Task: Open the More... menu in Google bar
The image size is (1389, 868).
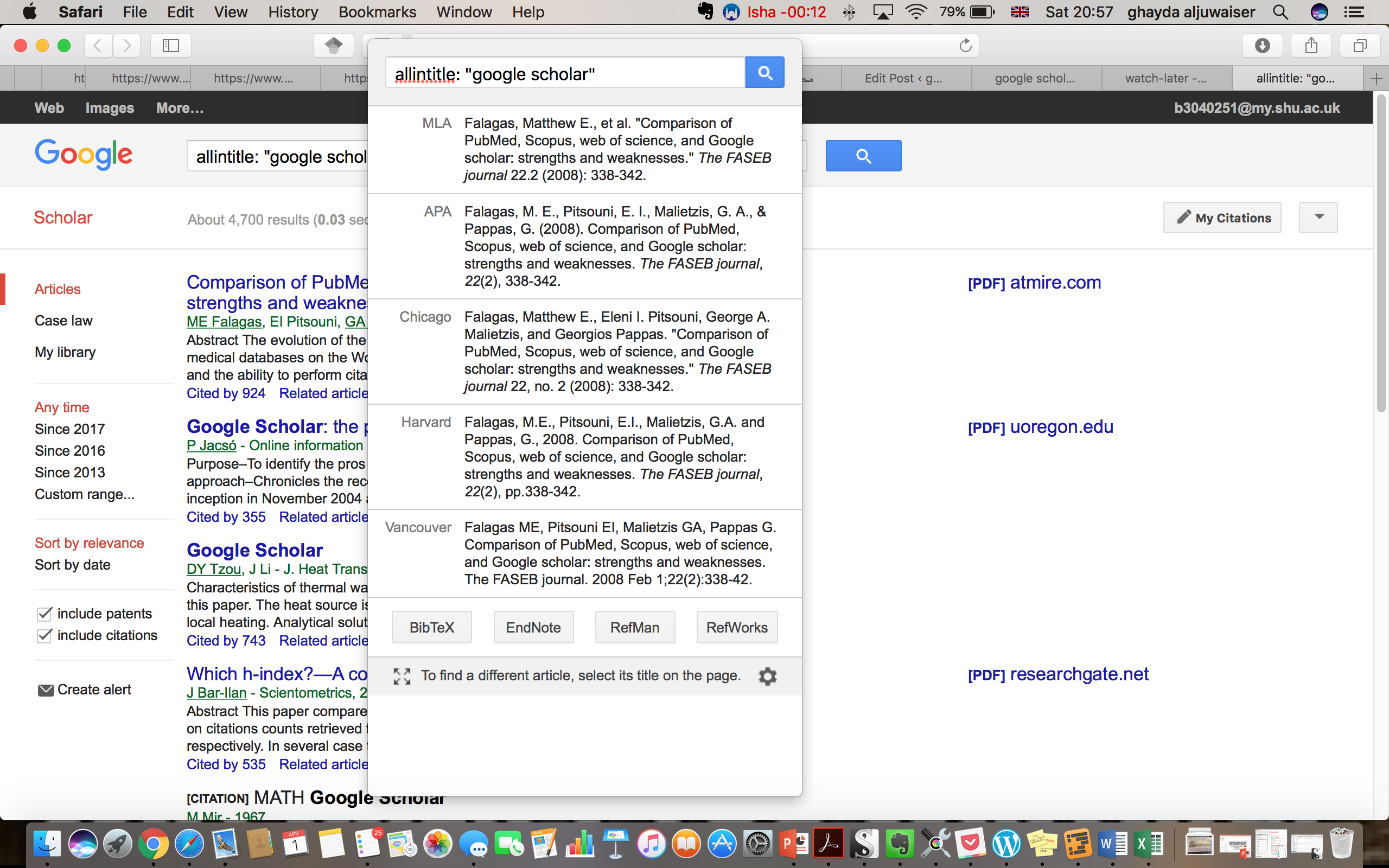Action: (180, 108)
